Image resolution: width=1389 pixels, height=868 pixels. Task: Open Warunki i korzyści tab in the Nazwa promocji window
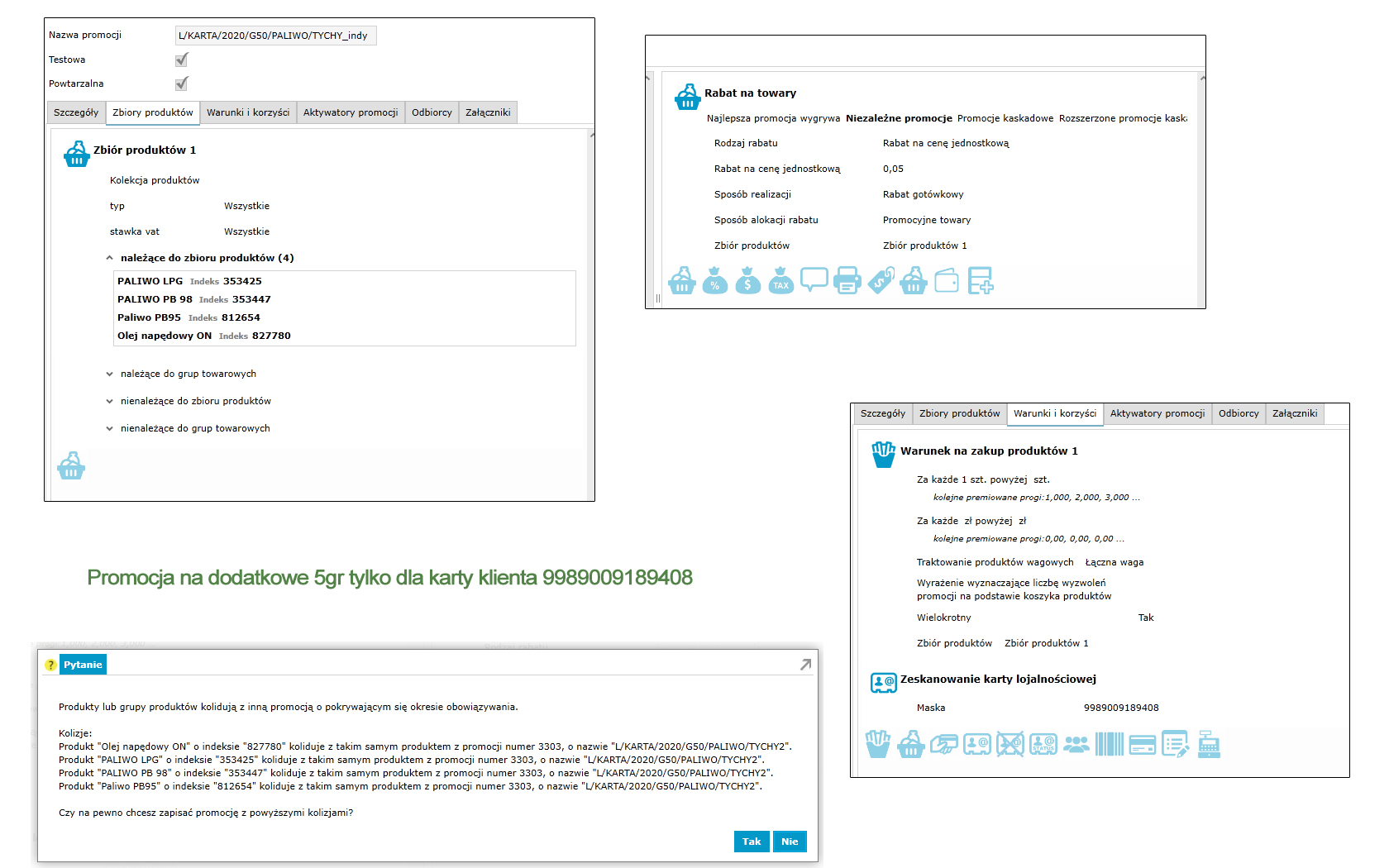248,112
